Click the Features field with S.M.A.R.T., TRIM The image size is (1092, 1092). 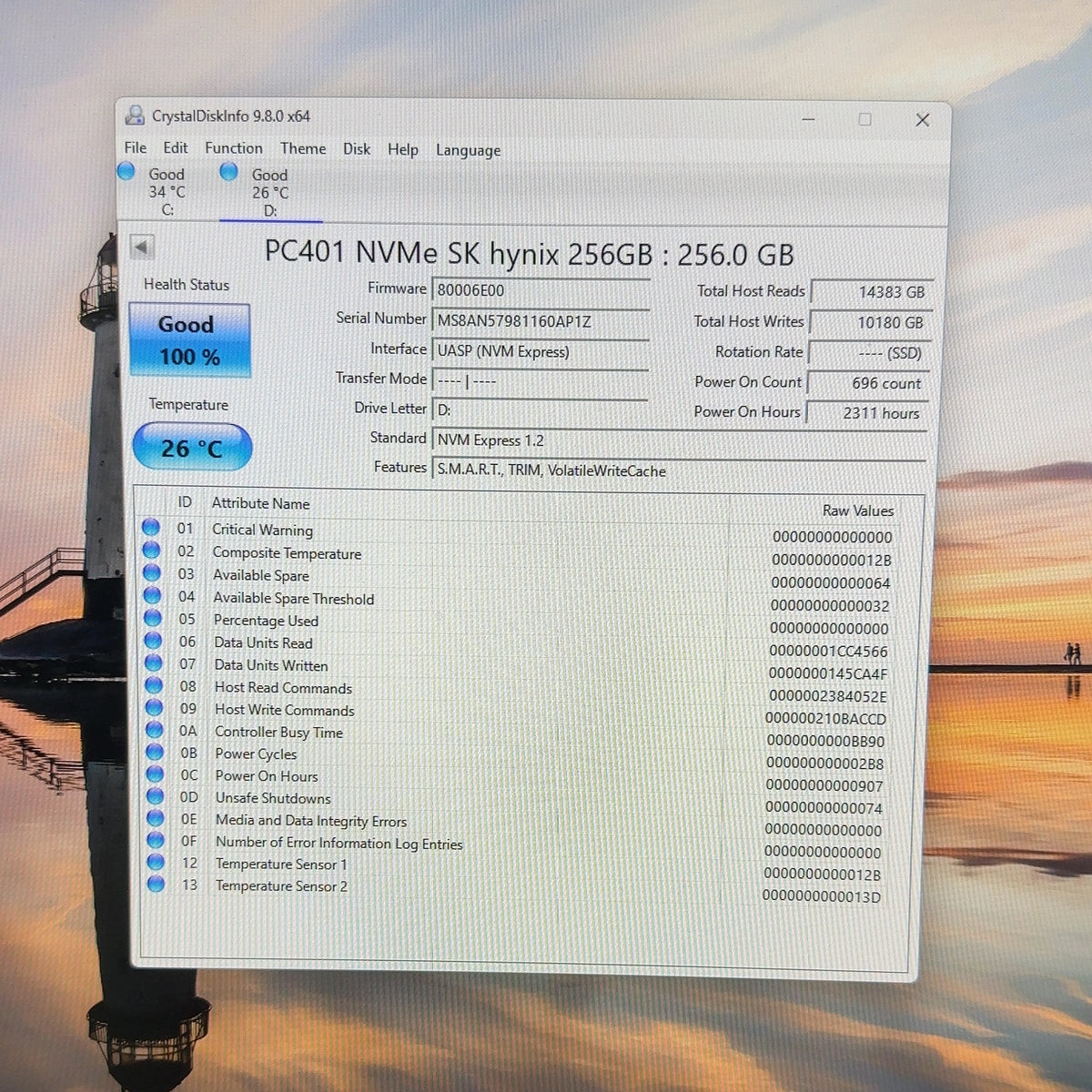(x=678, y=470)
